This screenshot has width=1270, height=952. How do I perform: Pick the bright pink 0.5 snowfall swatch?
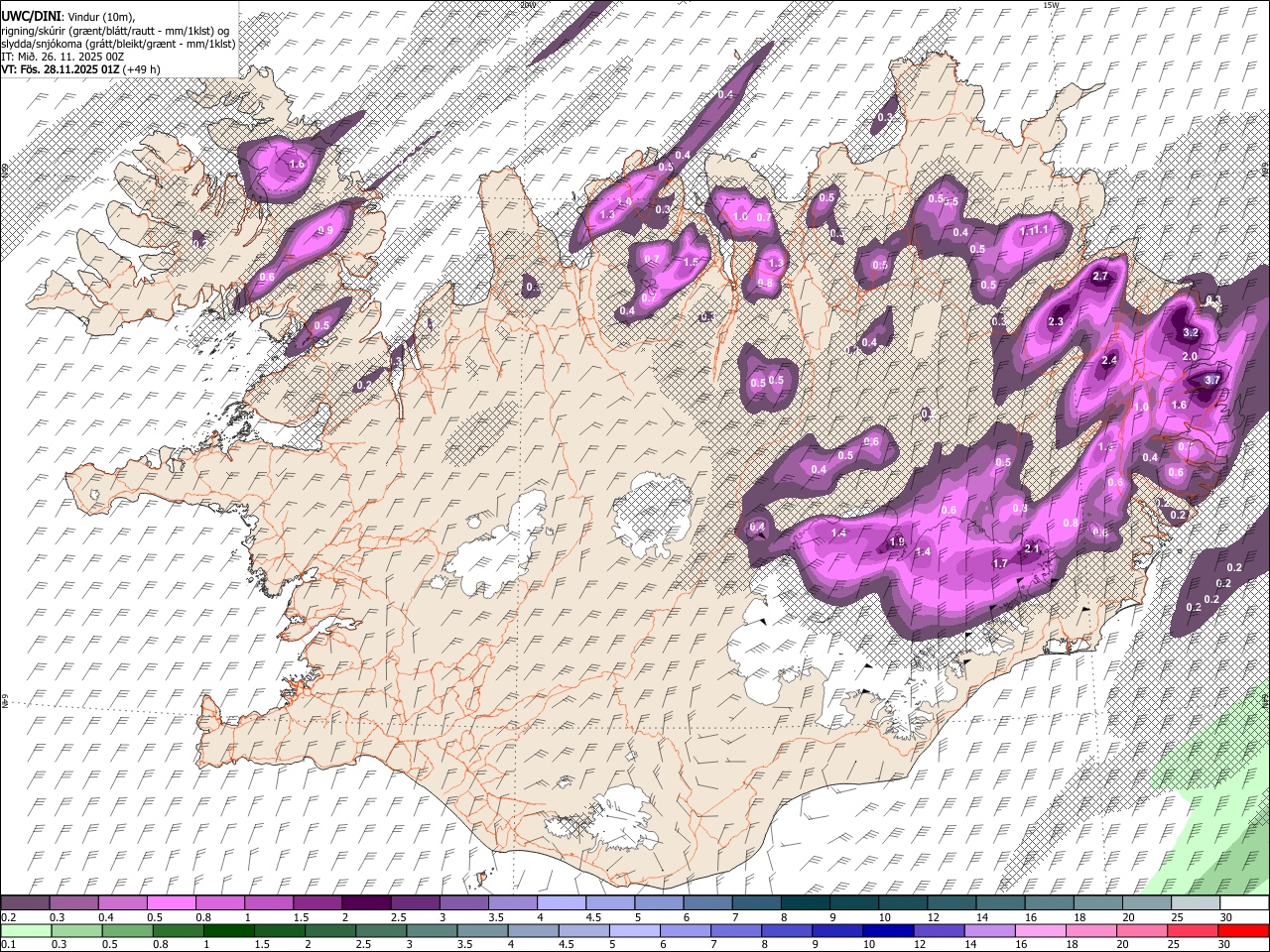click(x=171, y=903)
